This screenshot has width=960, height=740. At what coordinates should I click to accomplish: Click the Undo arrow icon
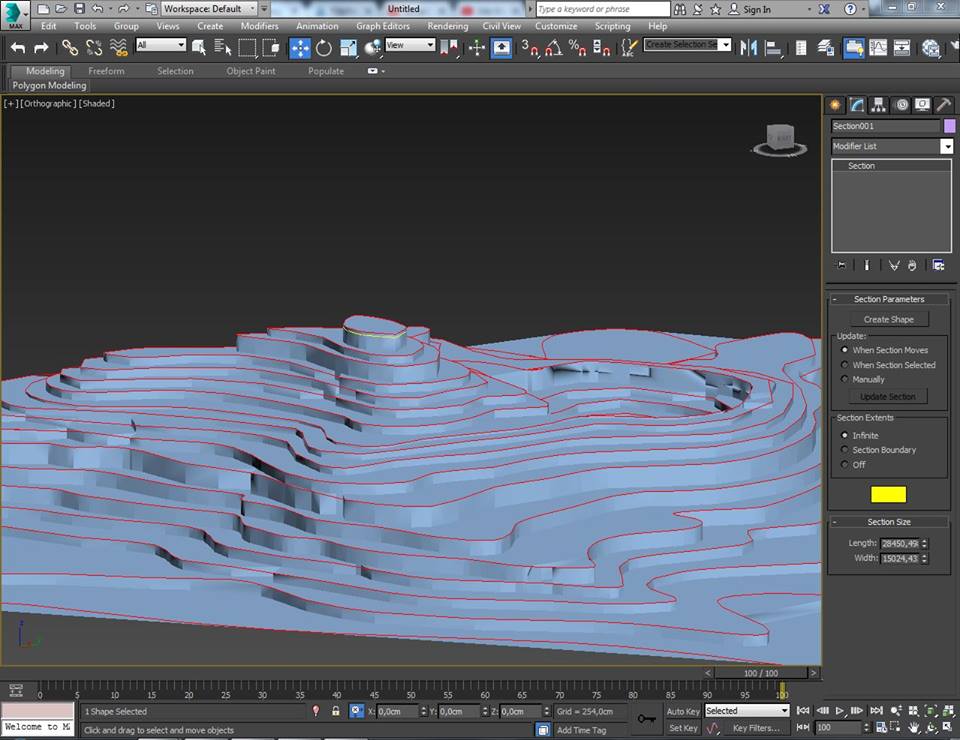(18, 48)
